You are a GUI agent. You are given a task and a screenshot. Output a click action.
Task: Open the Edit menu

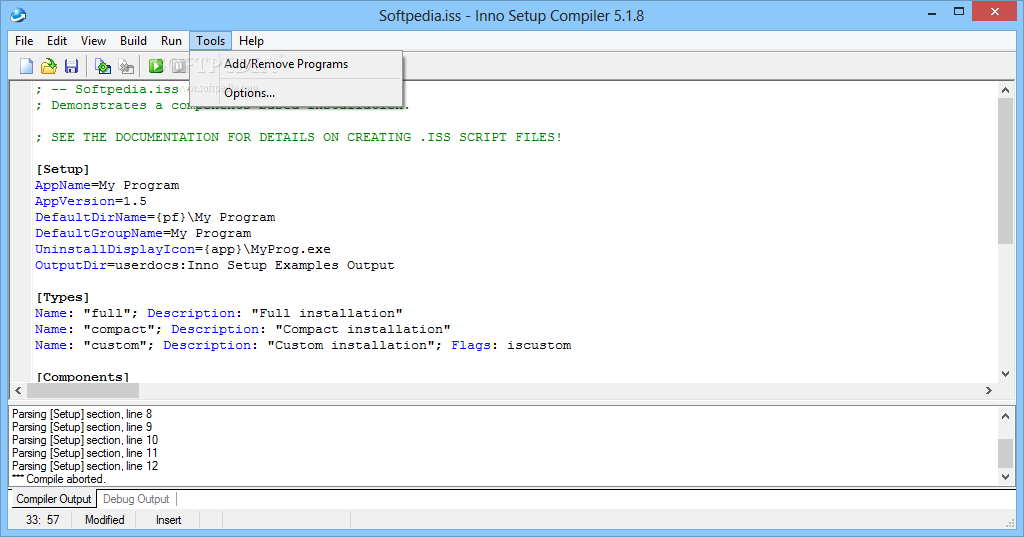[x=57, y=41]
